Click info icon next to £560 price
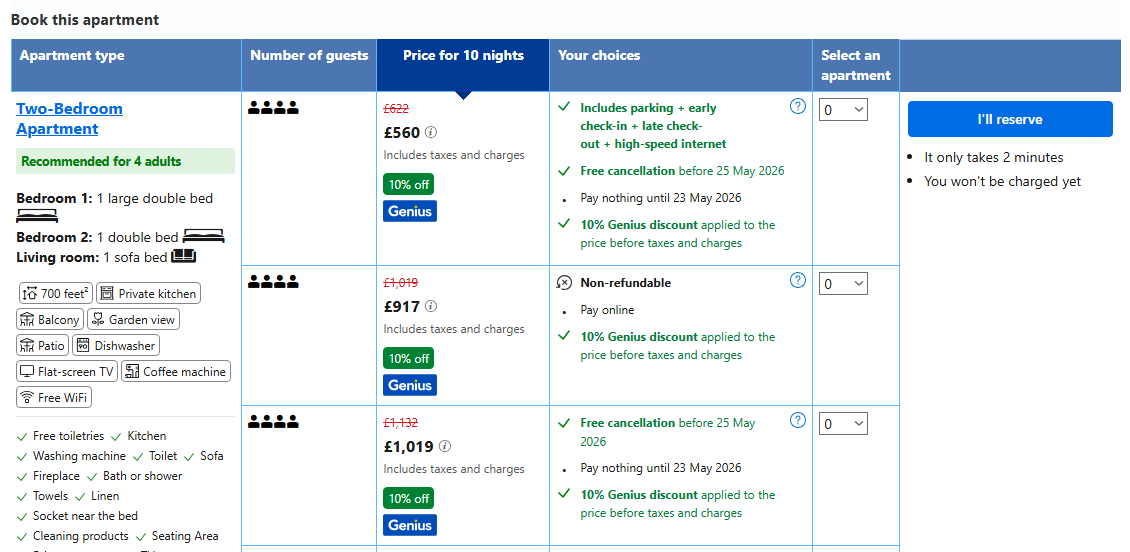The width and height of the screenshot is (1130, 552). [x=431, y=132]
